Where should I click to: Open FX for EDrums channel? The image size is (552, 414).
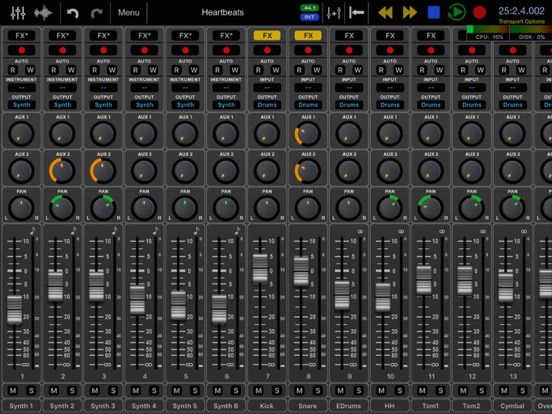(x=349, y=36)
